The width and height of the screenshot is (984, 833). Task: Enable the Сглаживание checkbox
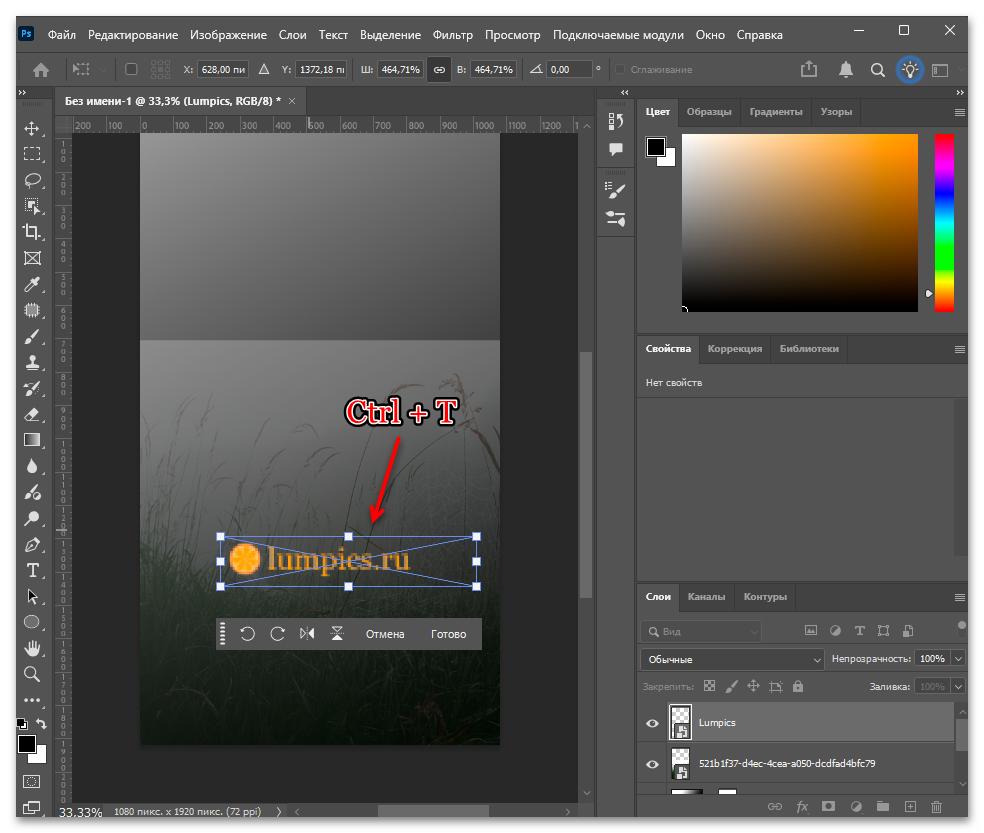[x=620, y=70]
